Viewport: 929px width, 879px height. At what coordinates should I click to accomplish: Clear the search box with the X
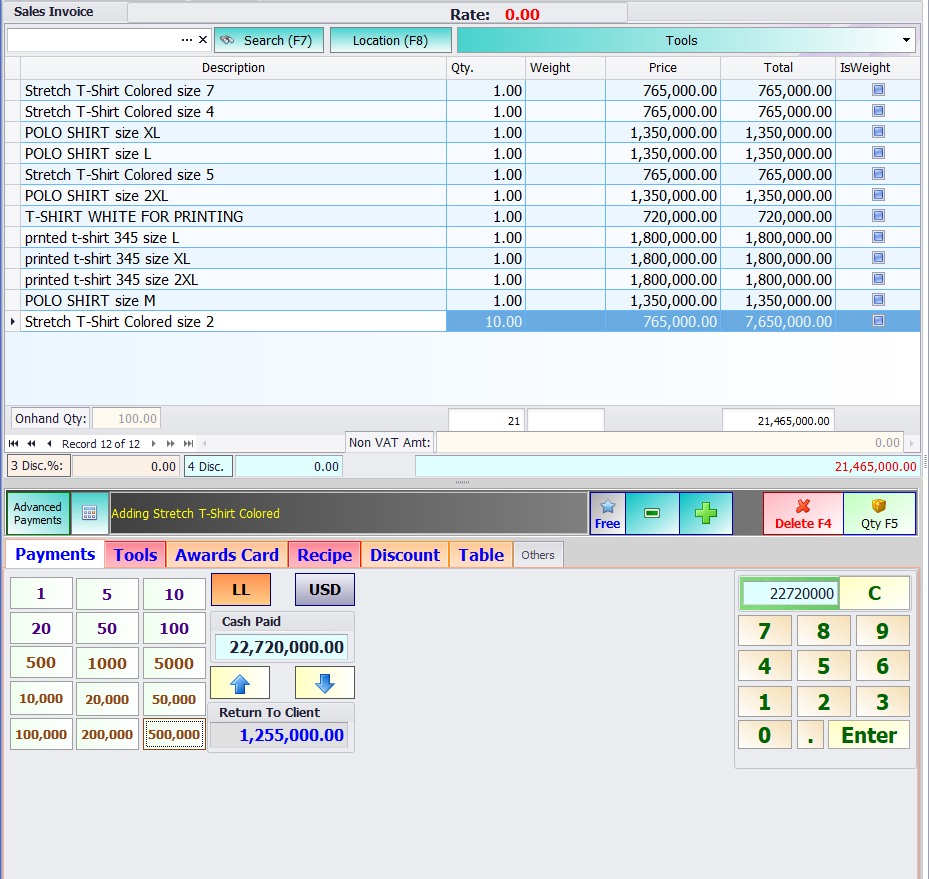[x=203, y=40]
